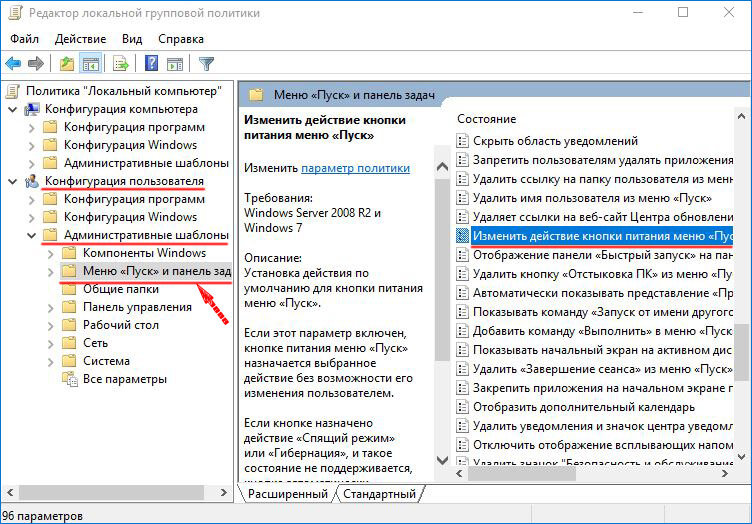
Task: Expand the 'Меню «Пуск» и панель задач' node
Action: (50, 272)
